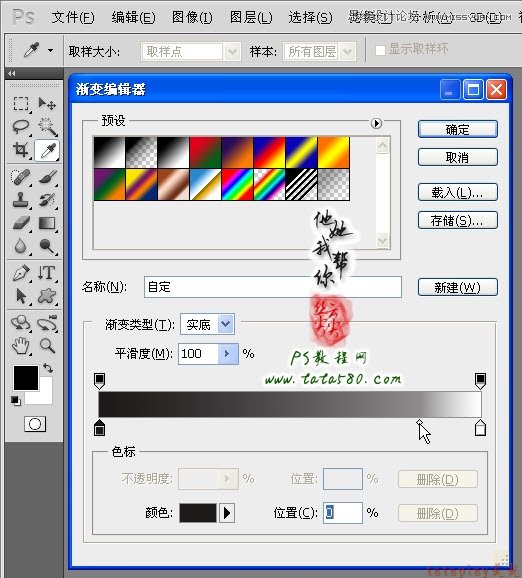
Task: Open the tool preset picker arrow
Action: pyautogui.click(x=51, y=51)
